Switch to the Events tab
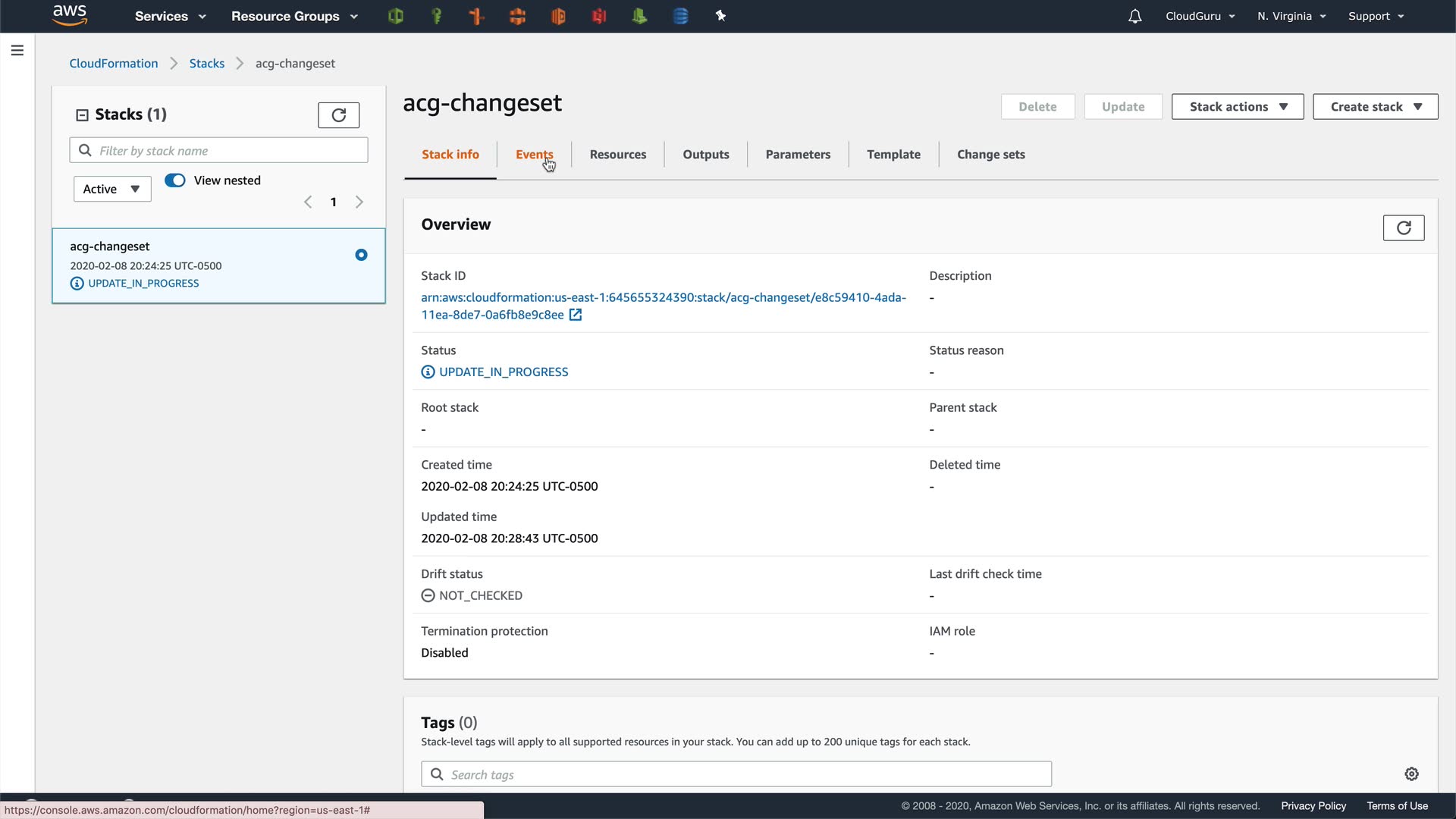1456x819 pixels. (x=534, y=155)
